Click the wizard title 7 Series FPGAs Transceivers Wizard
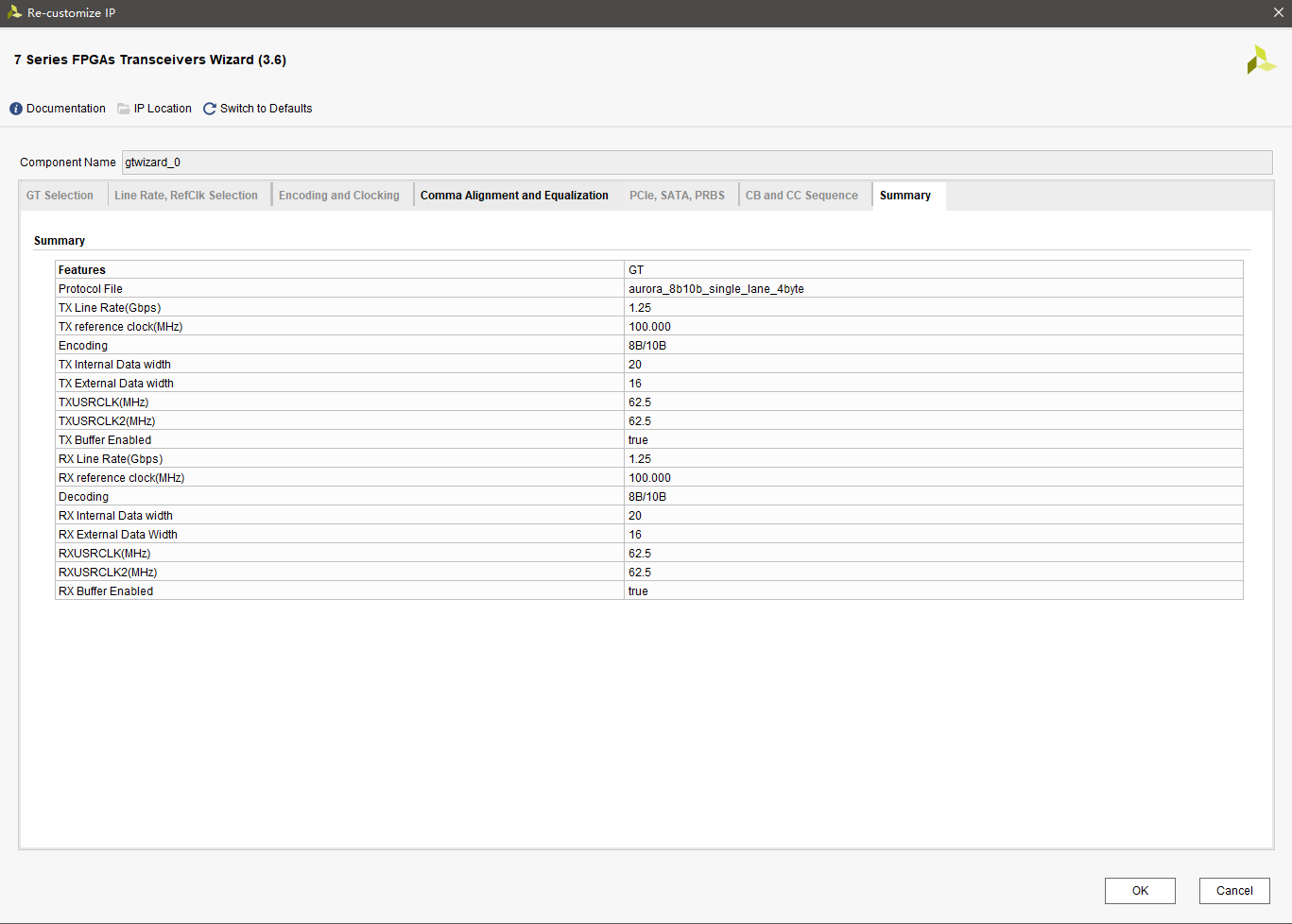Screen dimensions: 1292x924 pos(150,60)
